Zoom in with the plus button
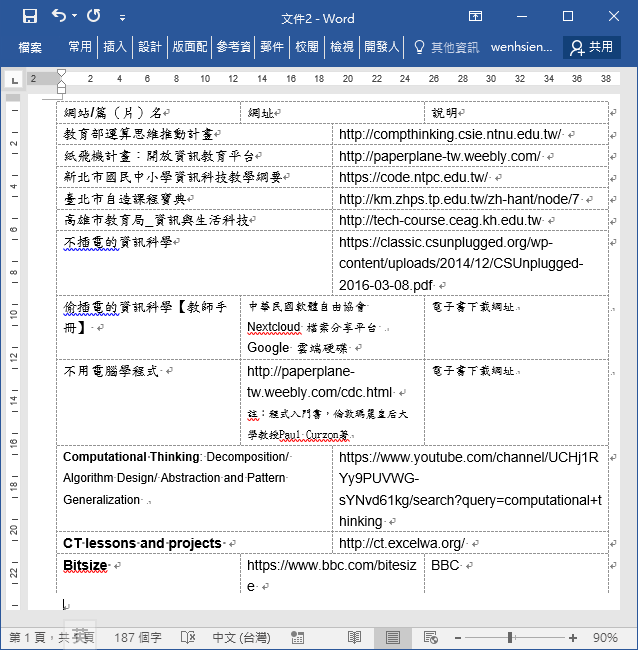 point(573,638)
